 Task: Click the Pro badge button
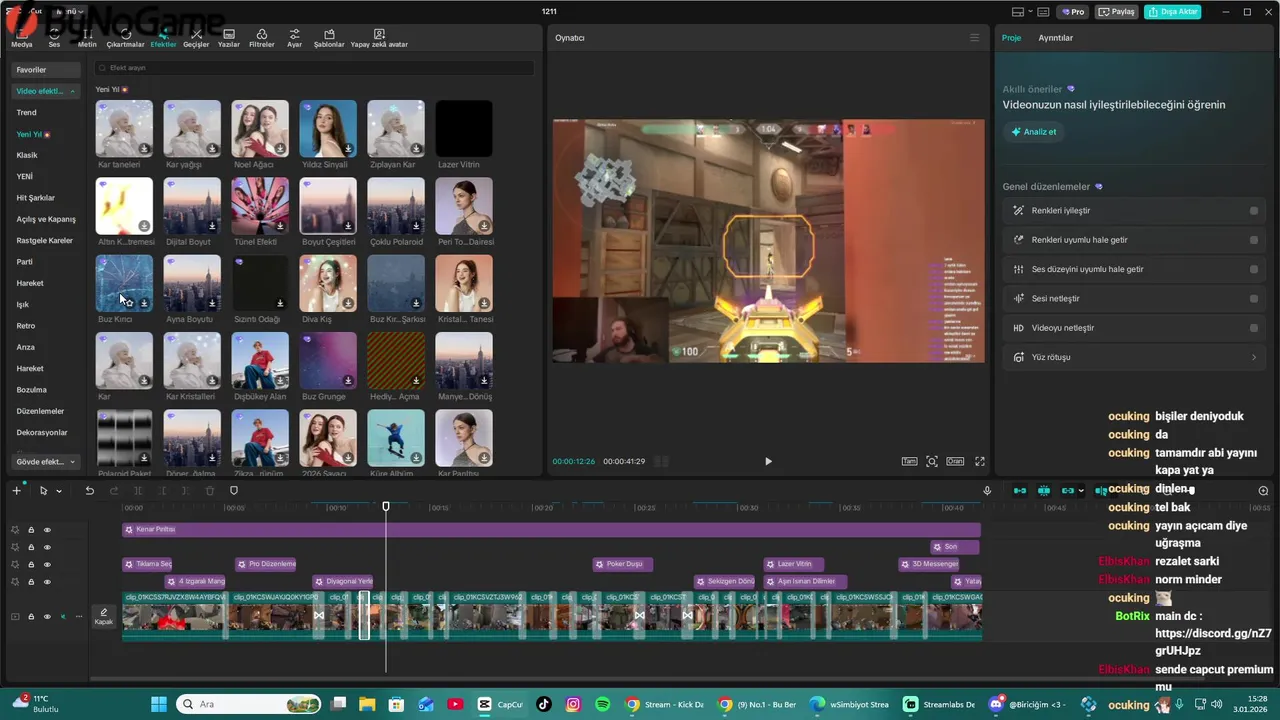[x=1073, y=12]
